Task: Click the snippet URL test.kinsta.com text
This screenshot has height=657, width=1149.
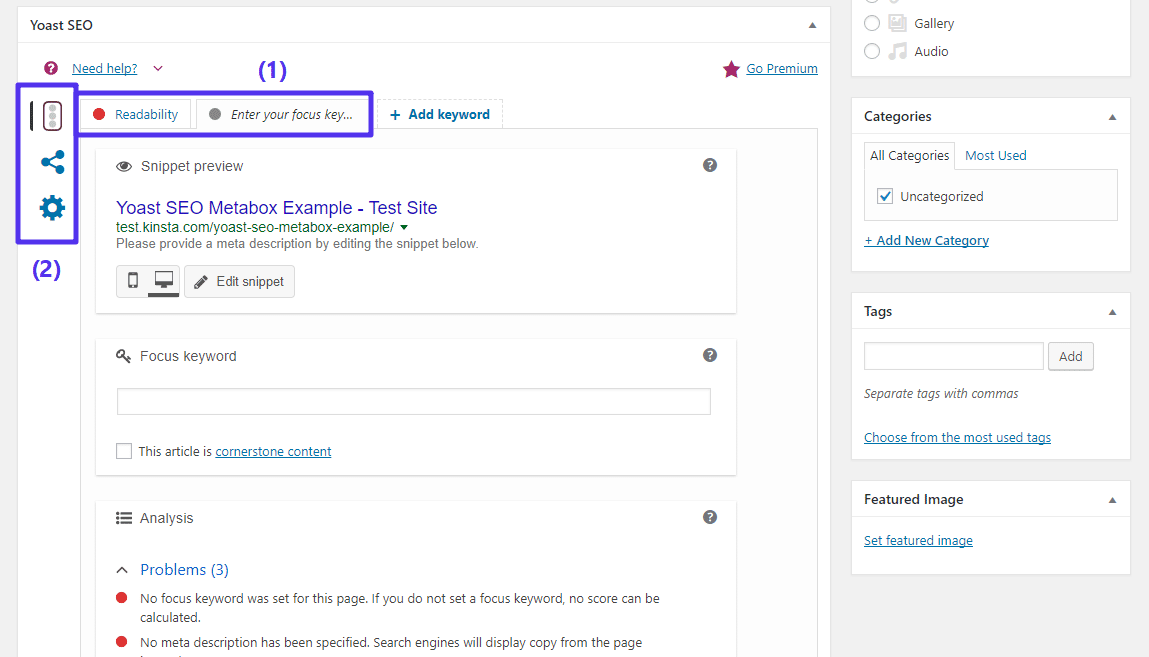Action: pos(254,228)
